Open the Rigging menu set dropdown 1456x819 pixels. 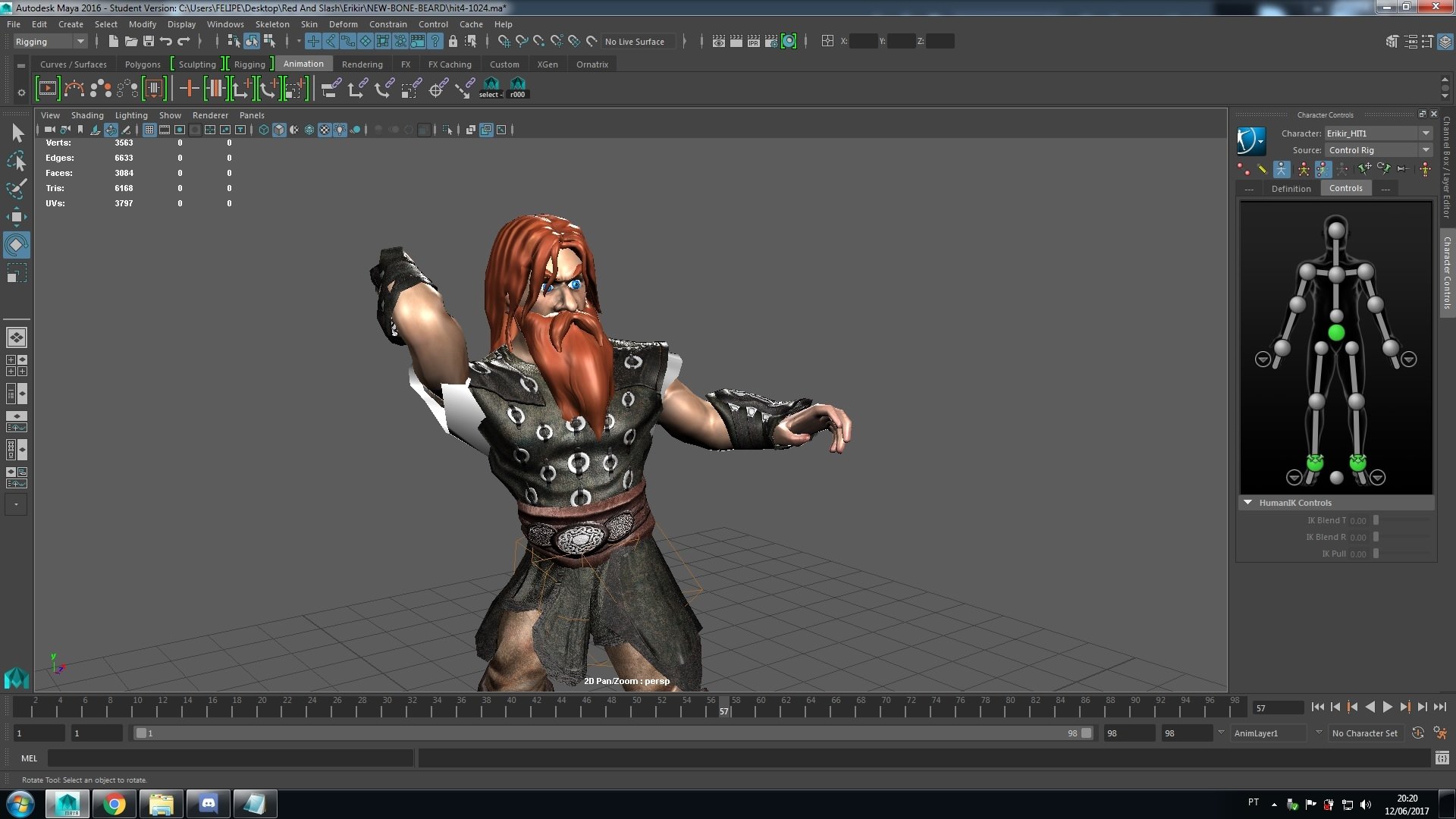click(x=50, y=41)
